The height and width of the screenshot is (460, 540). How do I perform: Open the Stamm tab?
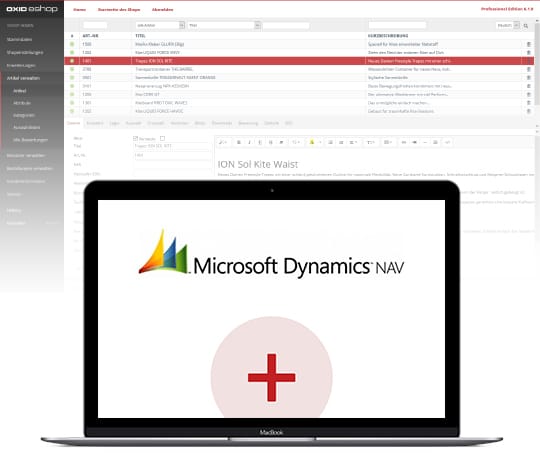click(73, 123)
